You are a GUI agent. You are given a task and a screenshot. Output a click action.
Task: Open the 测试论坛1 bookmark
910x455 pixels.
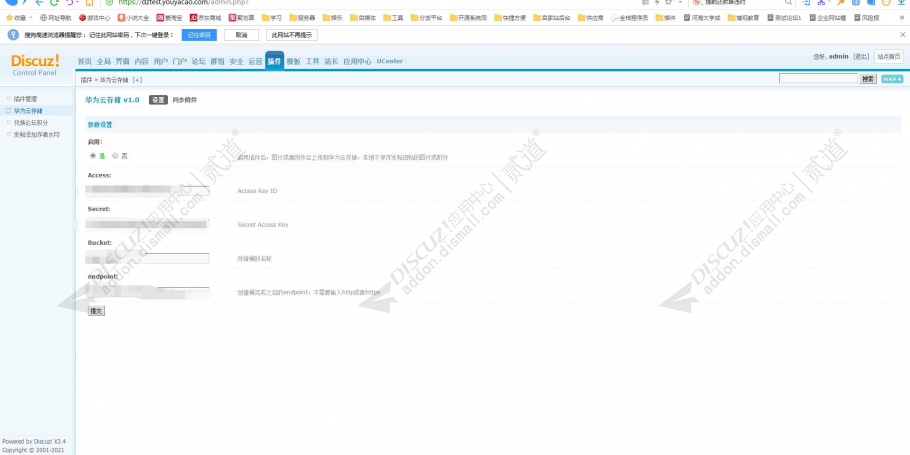(784, 18)
